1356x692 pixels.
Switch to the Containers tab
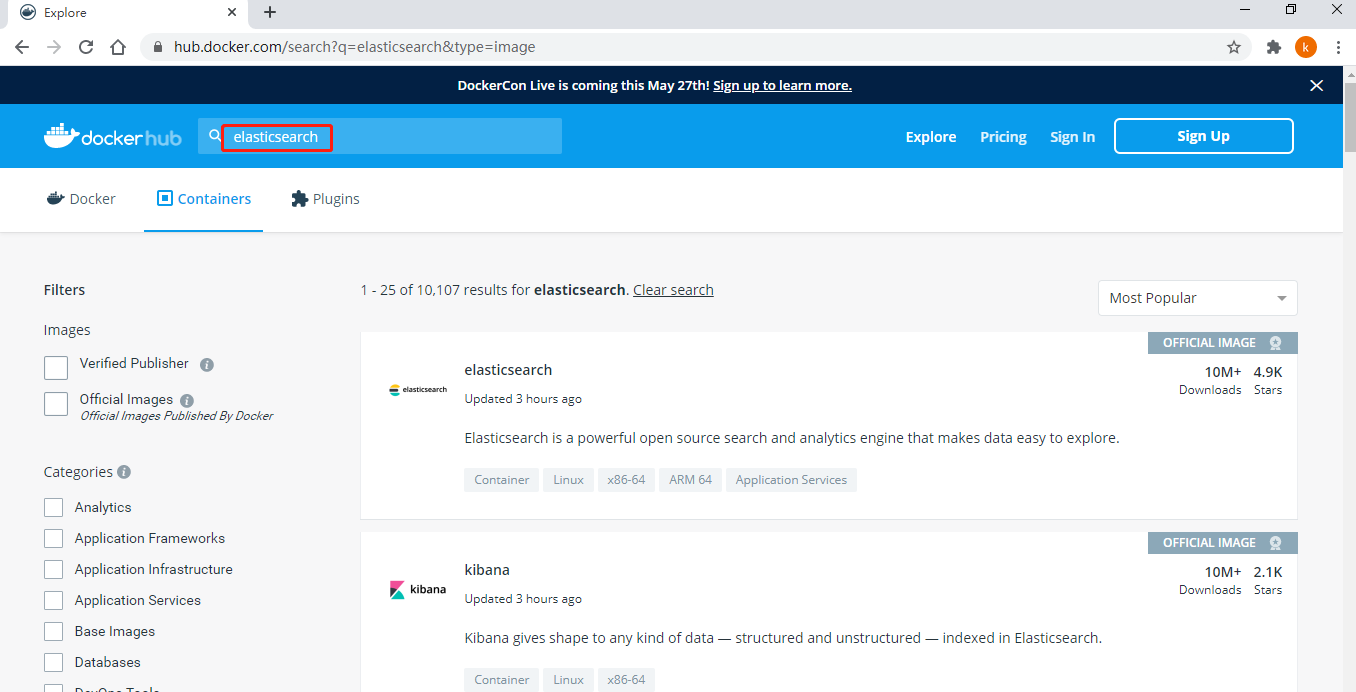tap(203, 199)
